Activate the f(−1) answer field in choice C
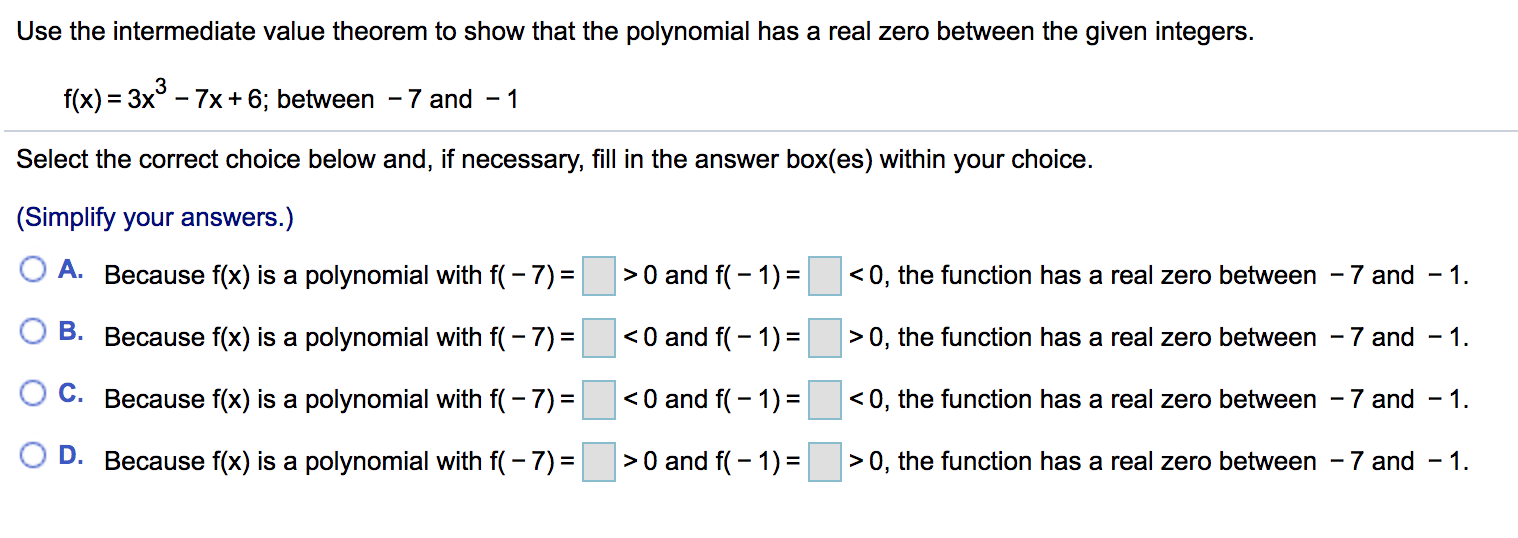Screen dimensions: 1518x538 point(825,399)
